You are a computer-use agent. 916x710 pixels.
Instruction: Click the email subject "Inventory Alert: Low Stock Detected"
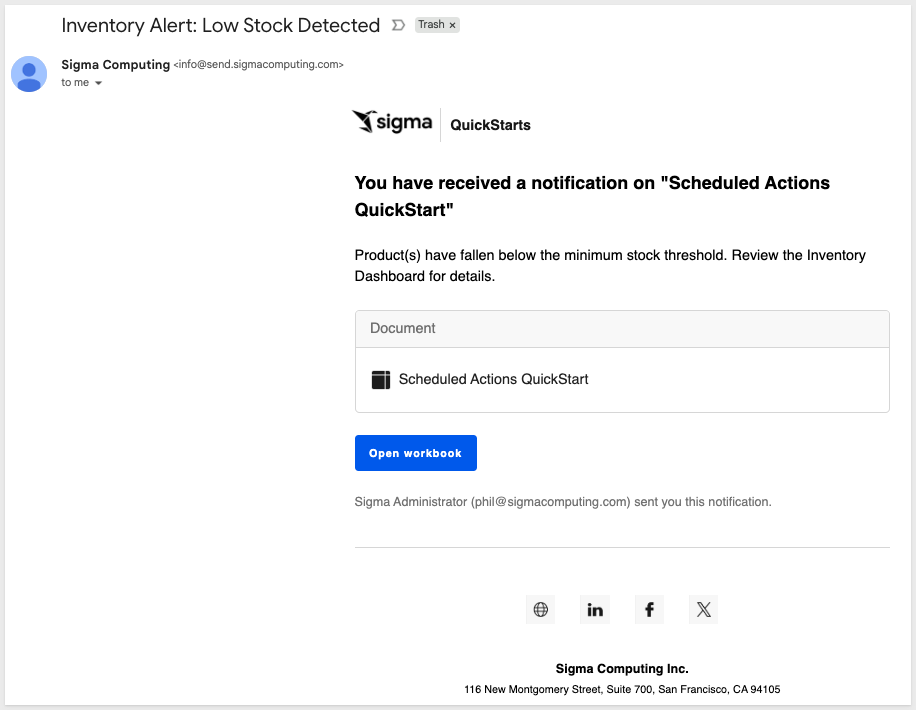(x=221, y=25)
